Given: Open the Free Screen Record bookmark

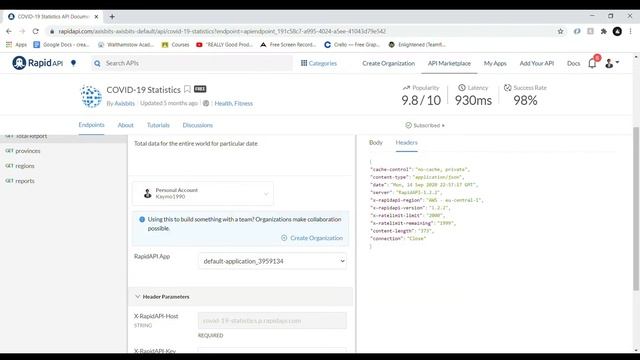Looking at the screenshot, I should 288,44.
